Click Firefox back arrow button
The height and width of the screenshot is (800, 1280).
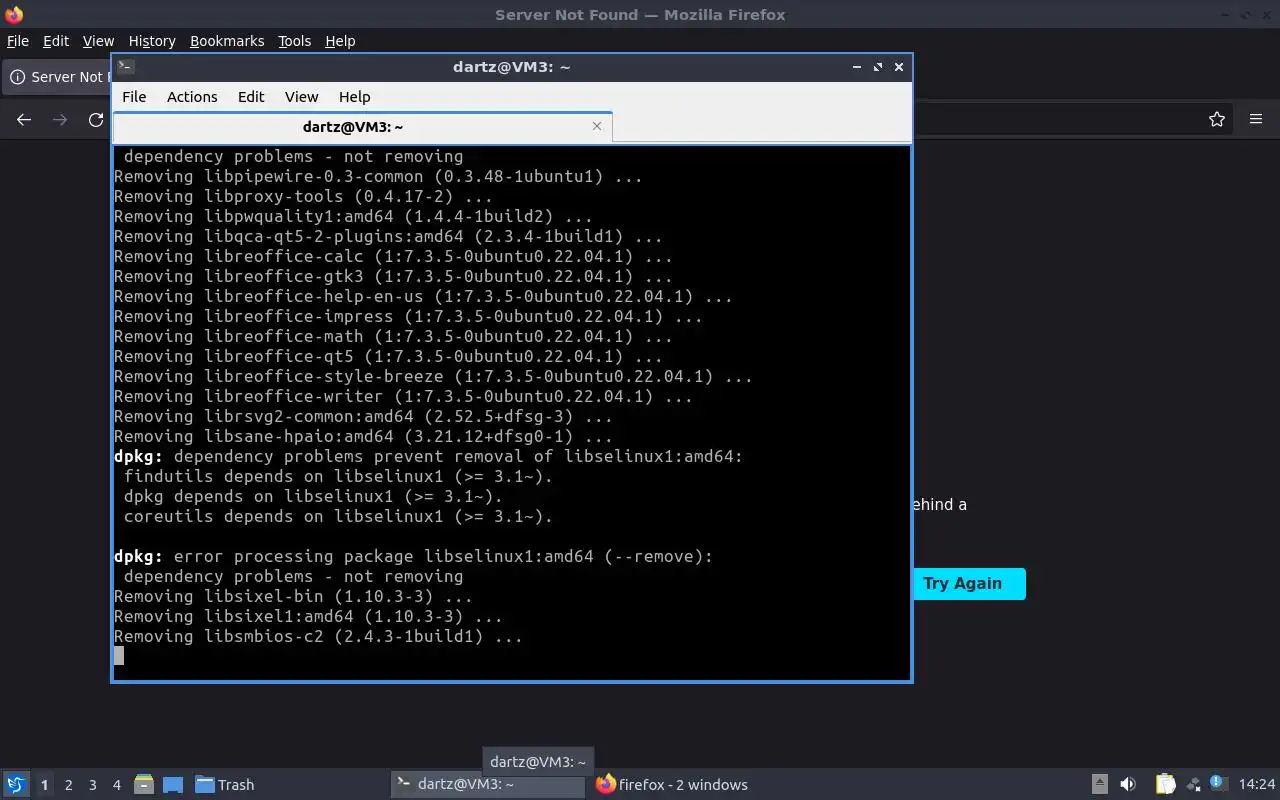click(x=24, y=120)
